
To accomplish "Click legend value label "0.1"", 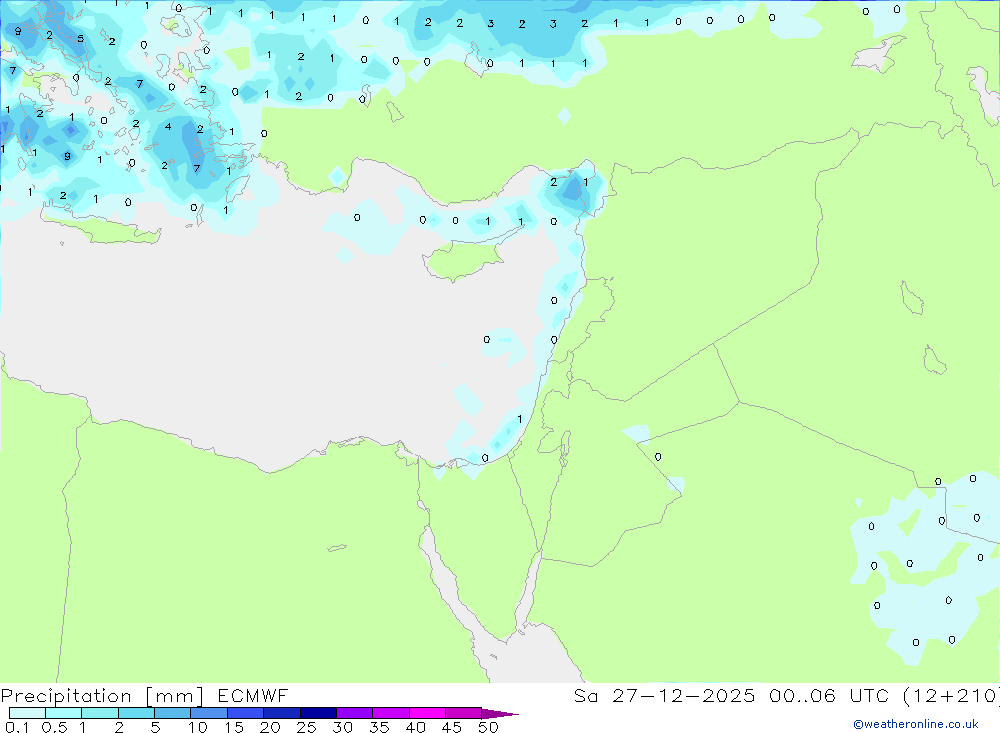I will coord(17,727).
